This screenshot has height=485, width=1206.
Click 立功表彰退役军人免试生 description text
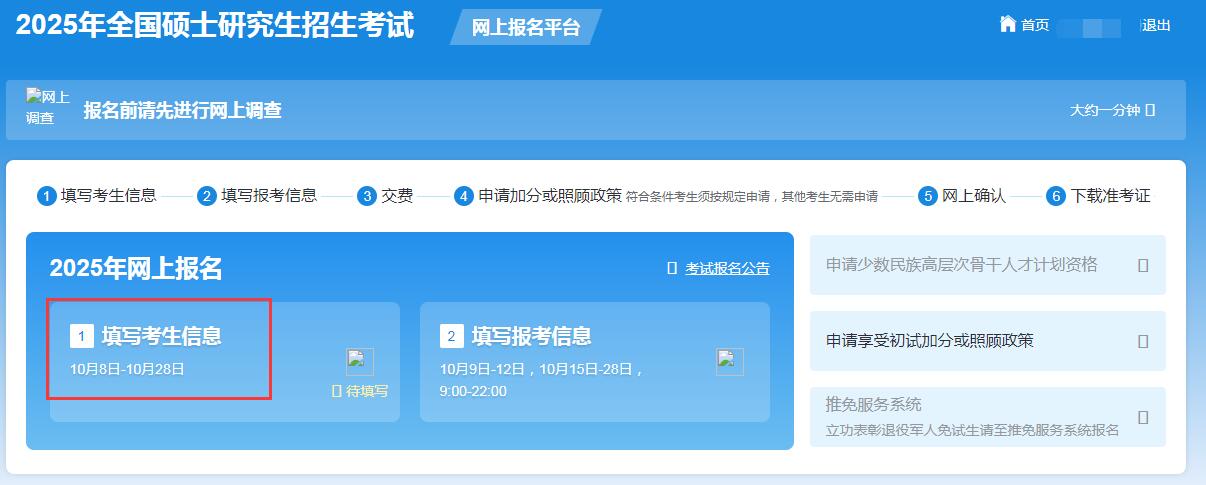click(x=972, y=431)
